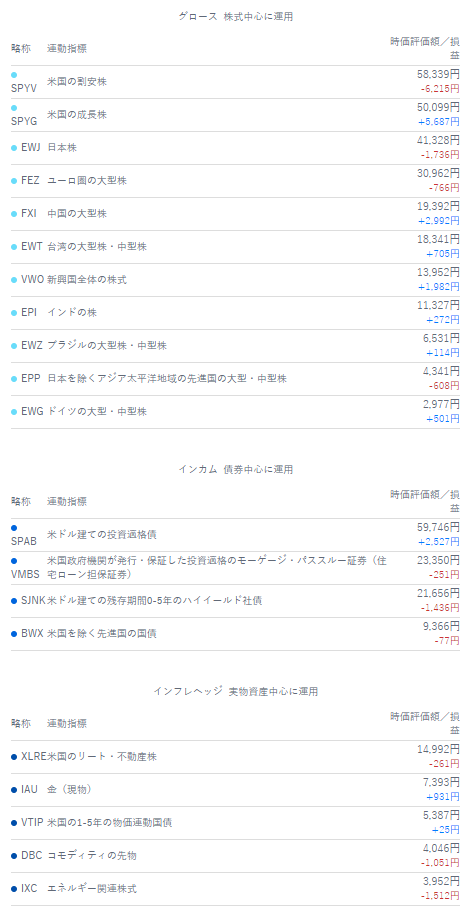This screenshot has width=468, height=911.
Task: Click the VTIP 物価連動国債 entry
Action: click(x=235, y=823)
